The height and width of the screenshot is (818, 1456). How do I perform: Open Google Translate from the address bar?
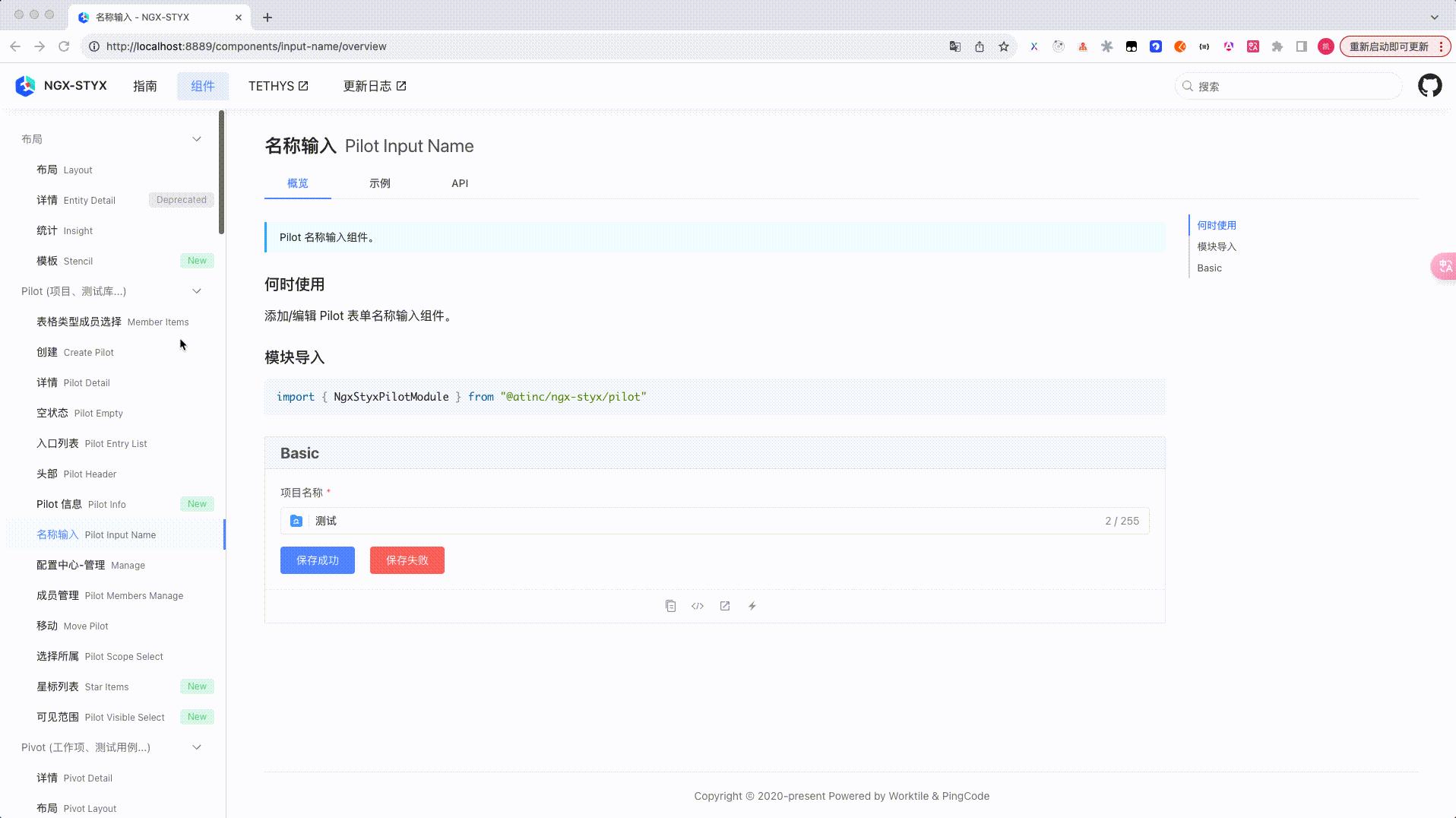[954, 46]
